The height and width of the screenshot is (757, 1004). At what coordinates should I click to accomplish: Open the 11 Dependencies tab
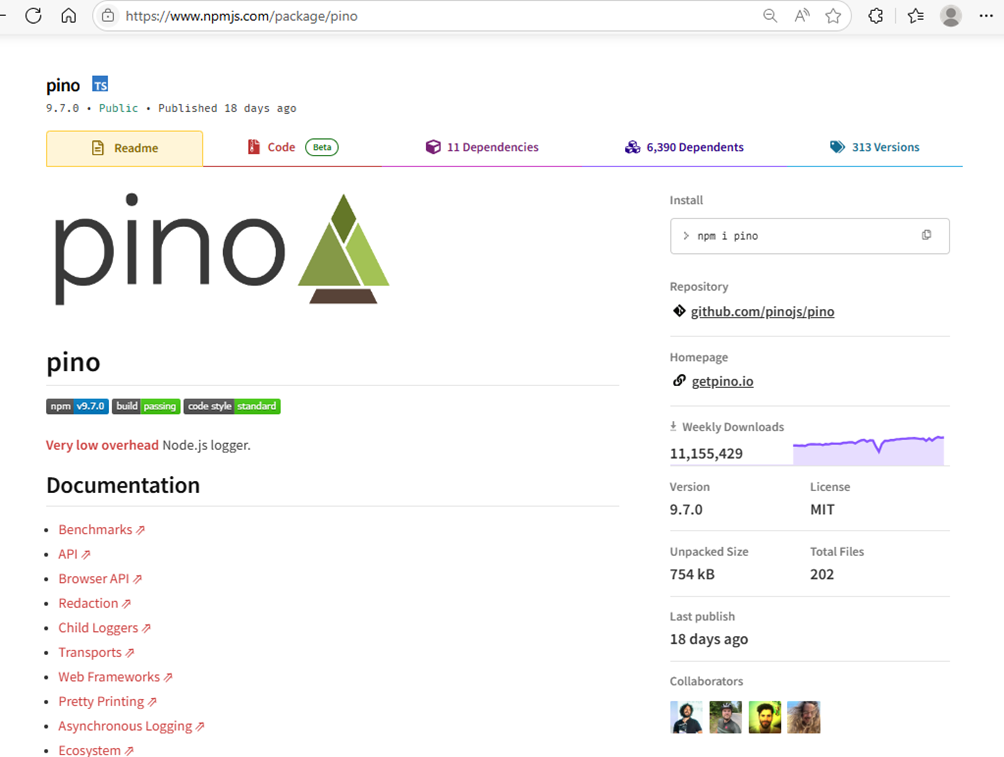click(482, 147)
